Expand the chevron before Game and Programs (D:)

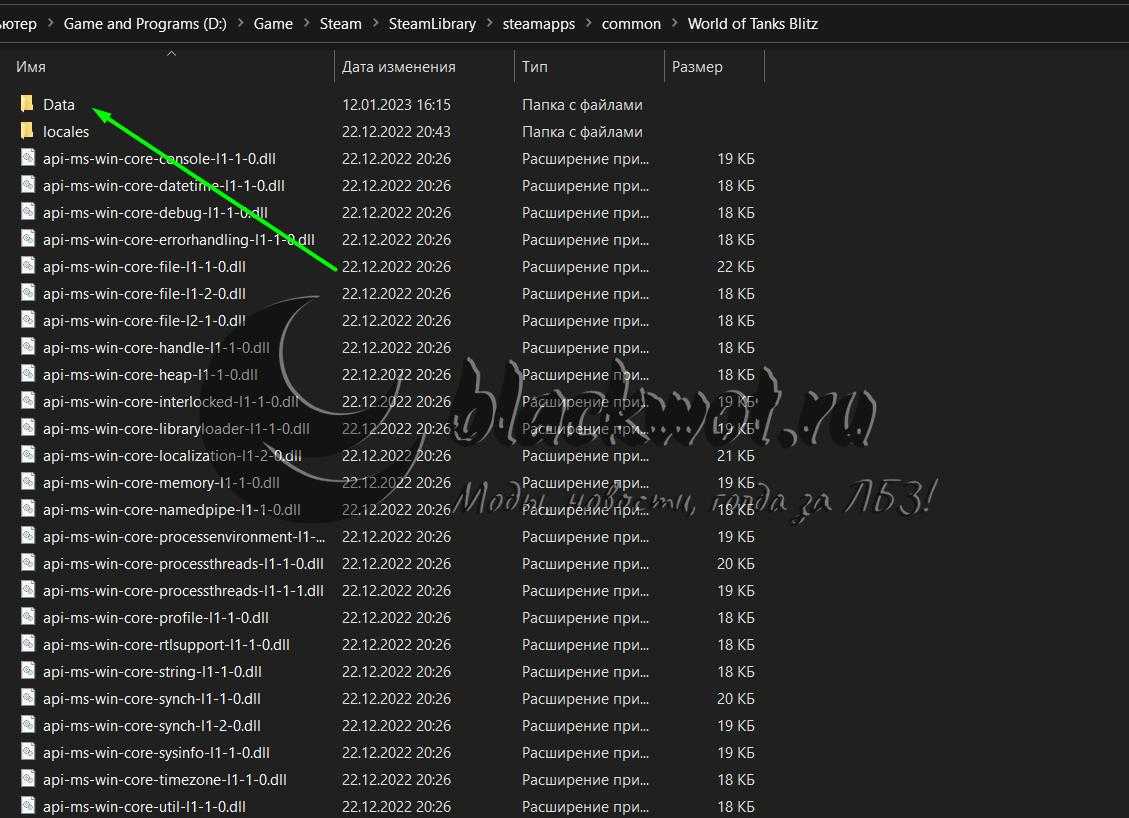(50, 23)
